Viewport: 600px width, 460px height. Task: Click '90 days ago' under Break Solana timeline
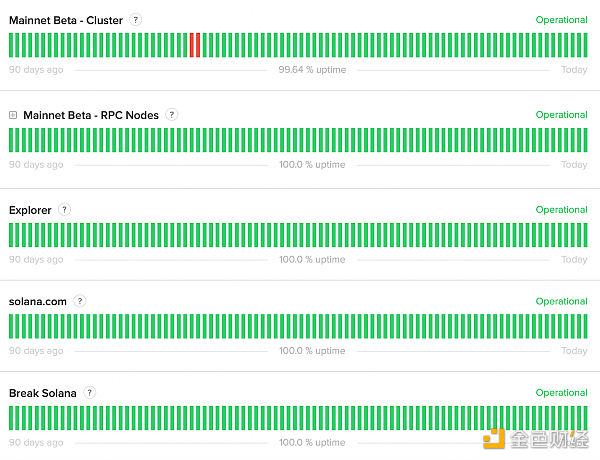click(x=36, y=442)
